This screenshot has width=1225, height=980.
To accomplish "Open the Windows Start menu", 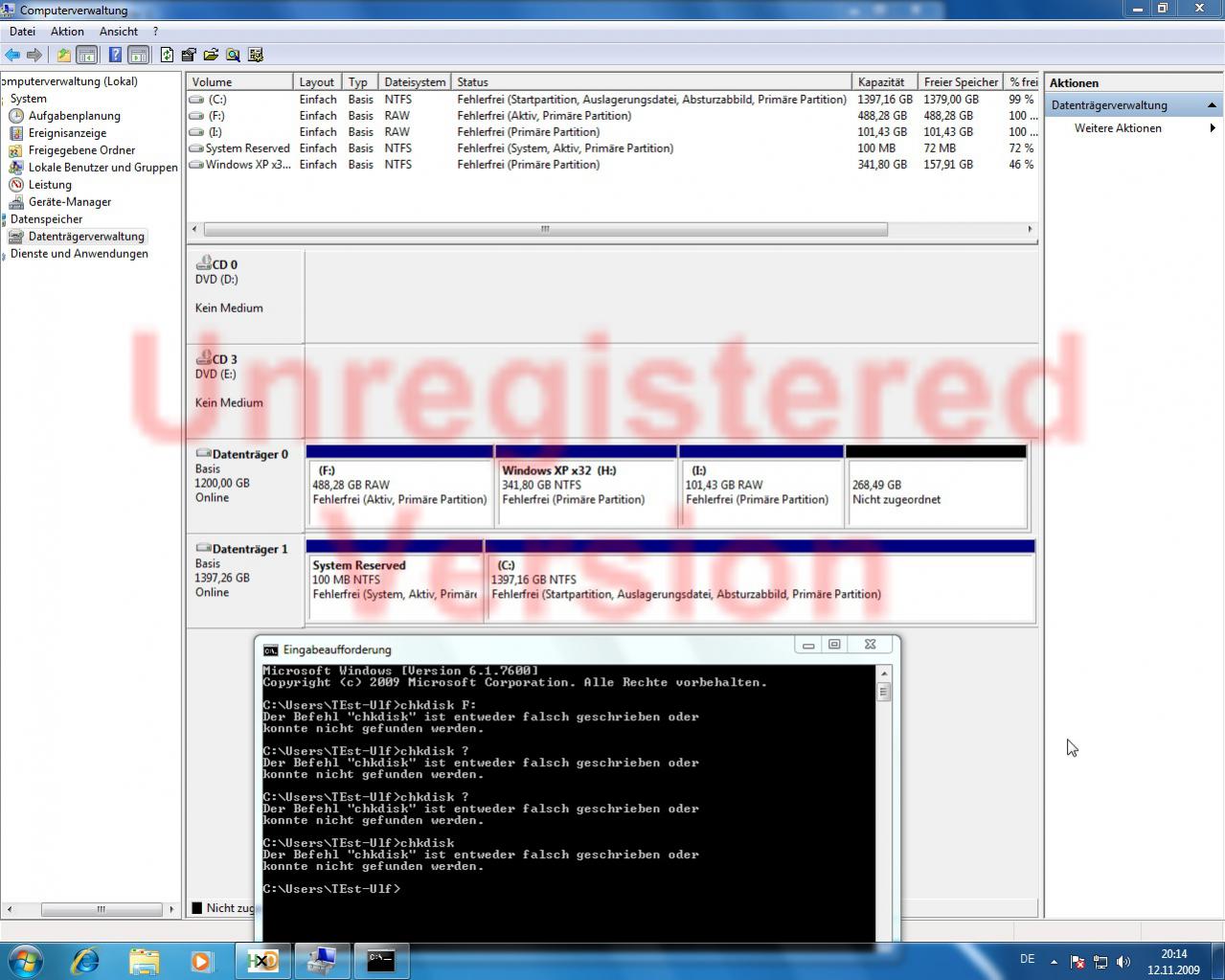I will pos(26,960).
